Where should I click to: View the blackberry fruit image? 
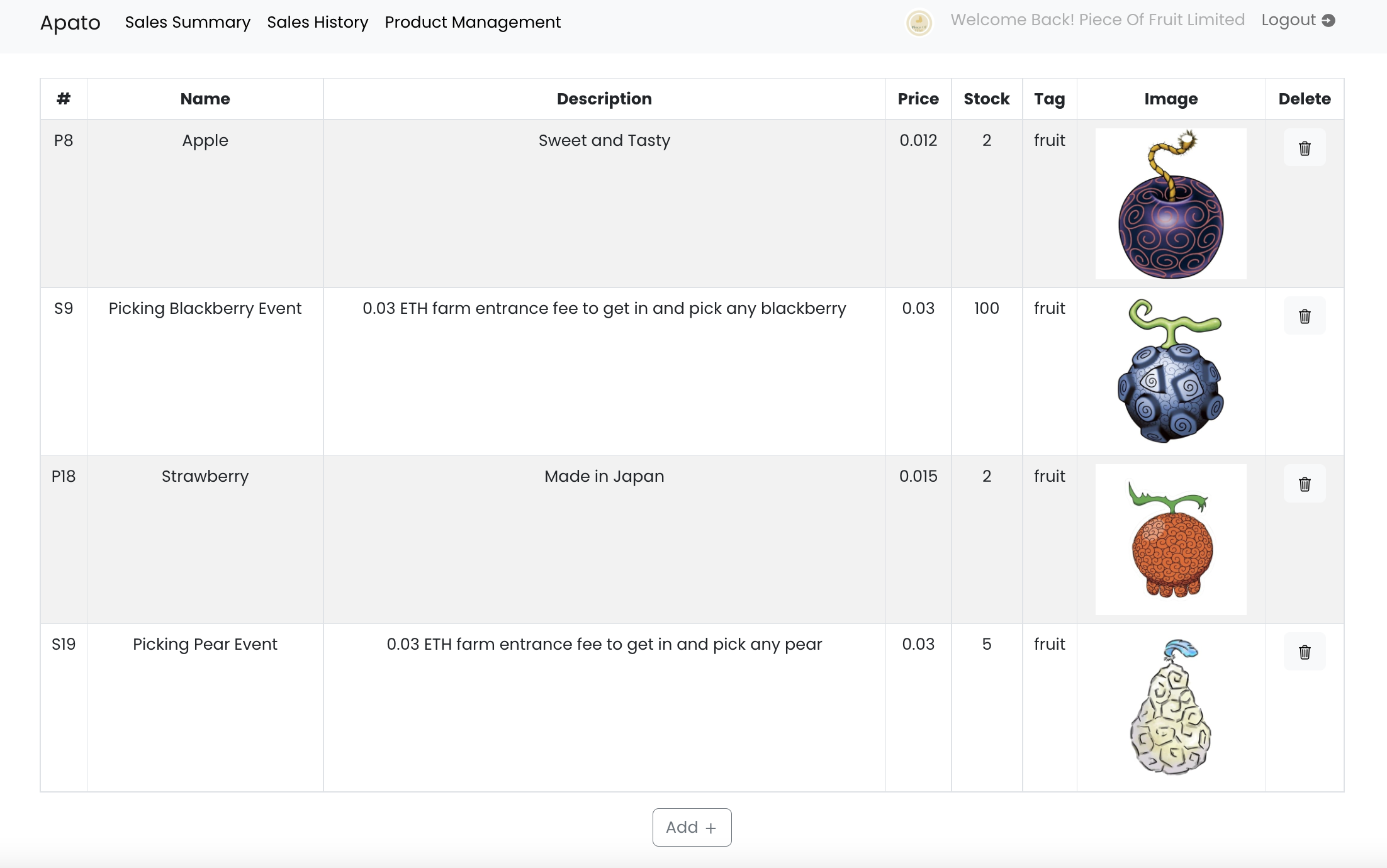point(1171,372)
